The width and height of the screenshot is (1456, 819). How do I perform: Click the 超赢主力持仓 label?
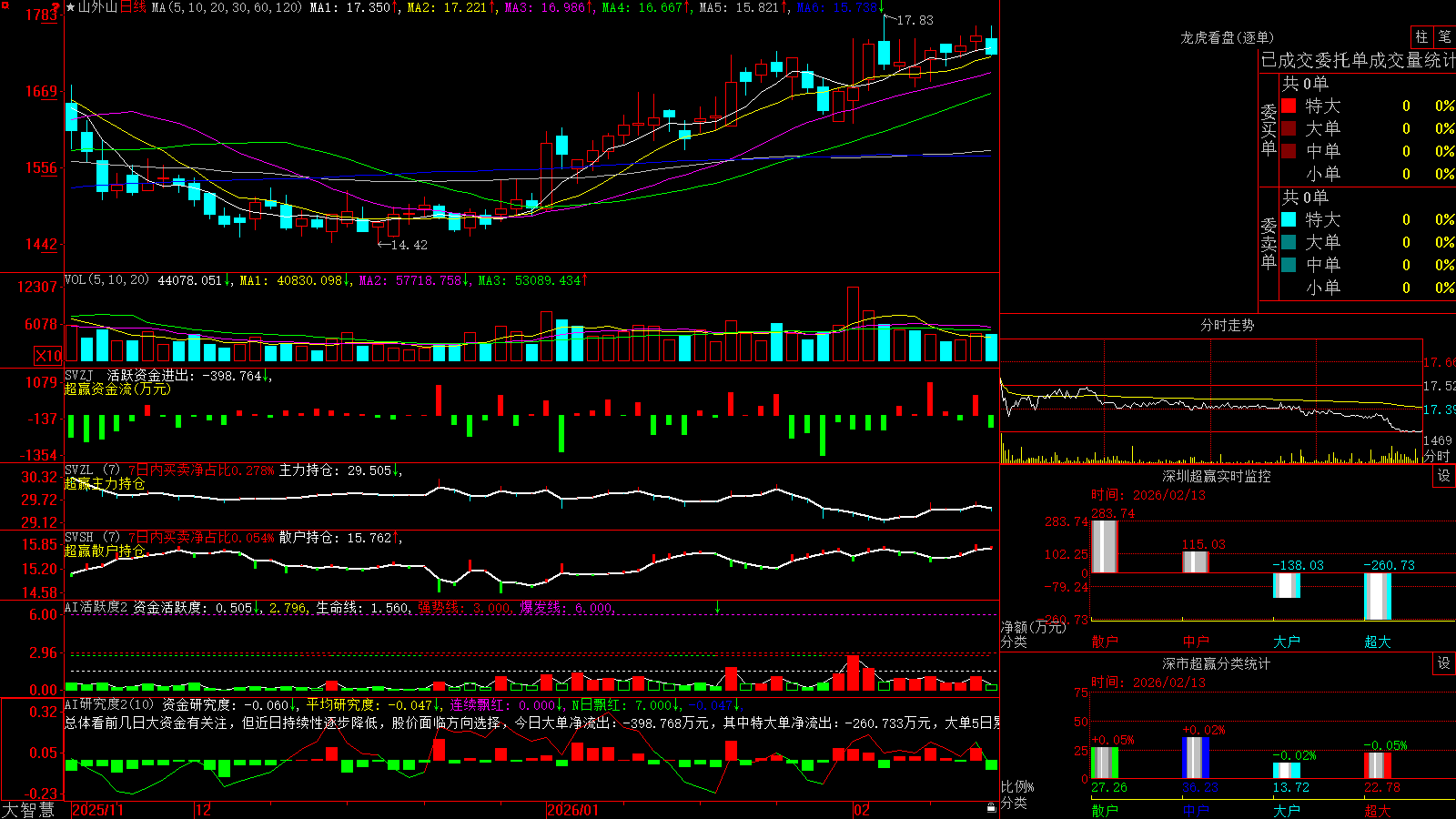(105, 484)
